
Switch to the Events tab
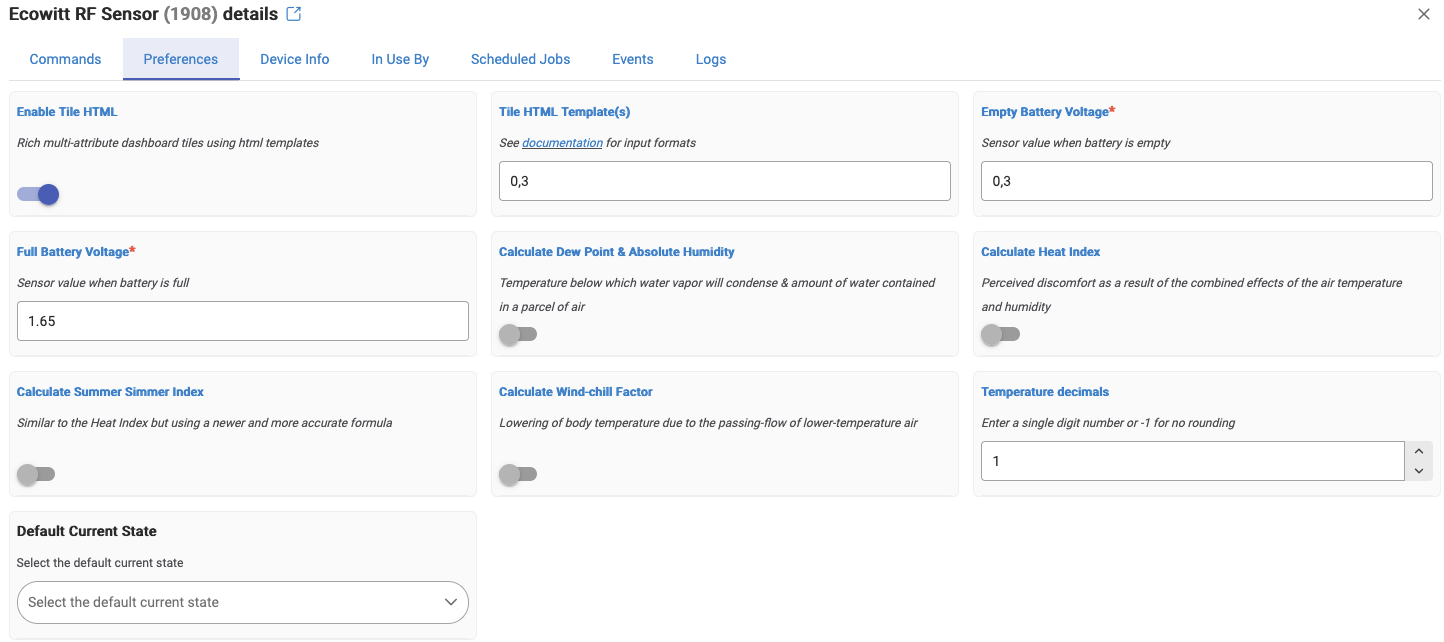tap(633, 59)
